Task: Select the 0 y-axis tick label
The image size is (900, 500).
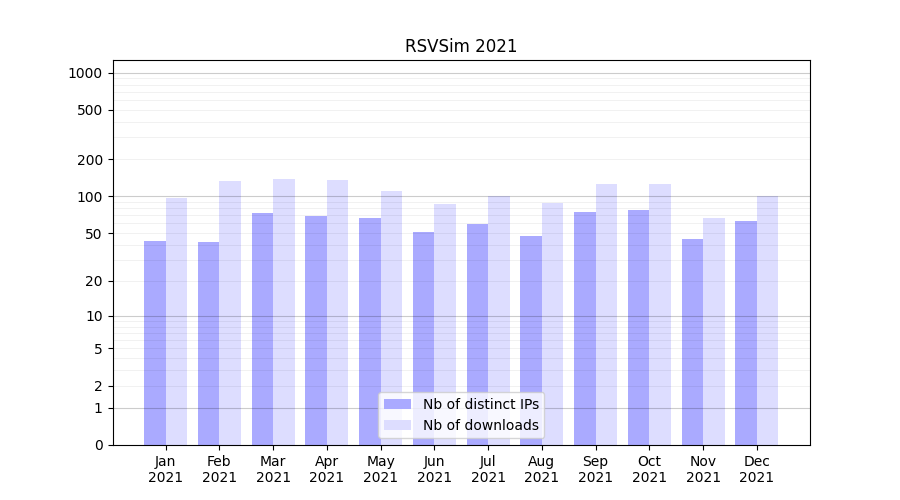Action: 98,445
